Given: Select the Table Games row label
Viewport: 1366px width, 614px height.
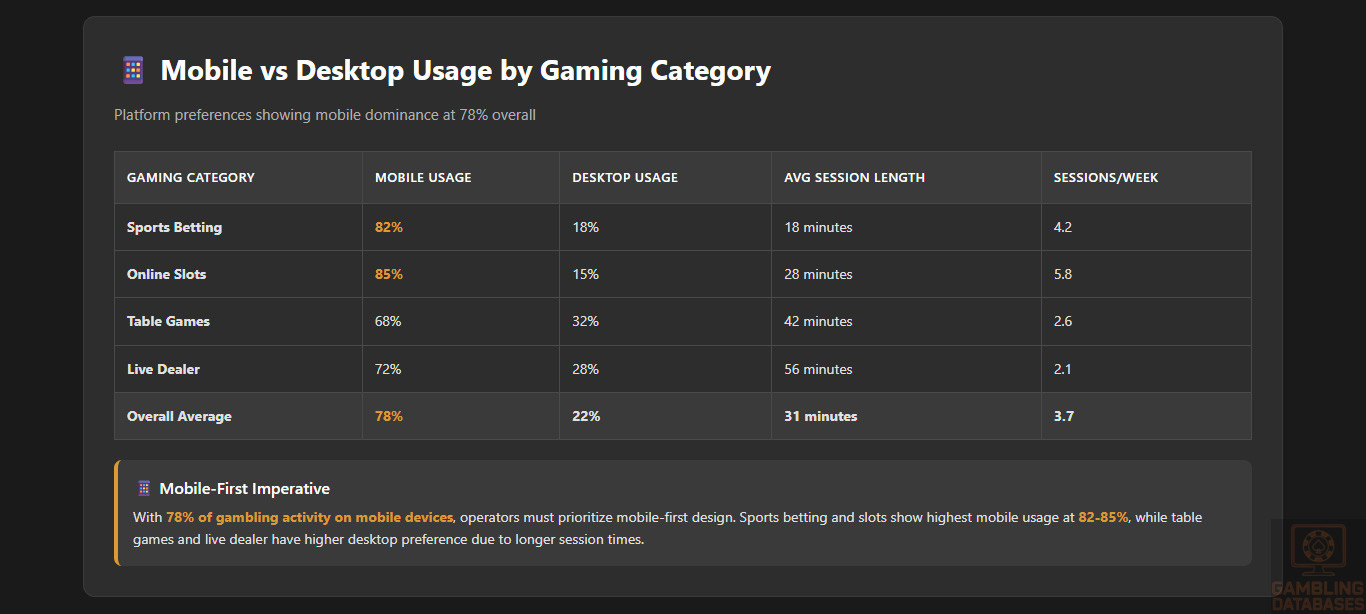Looking at the screenshot, I should 168,321.
